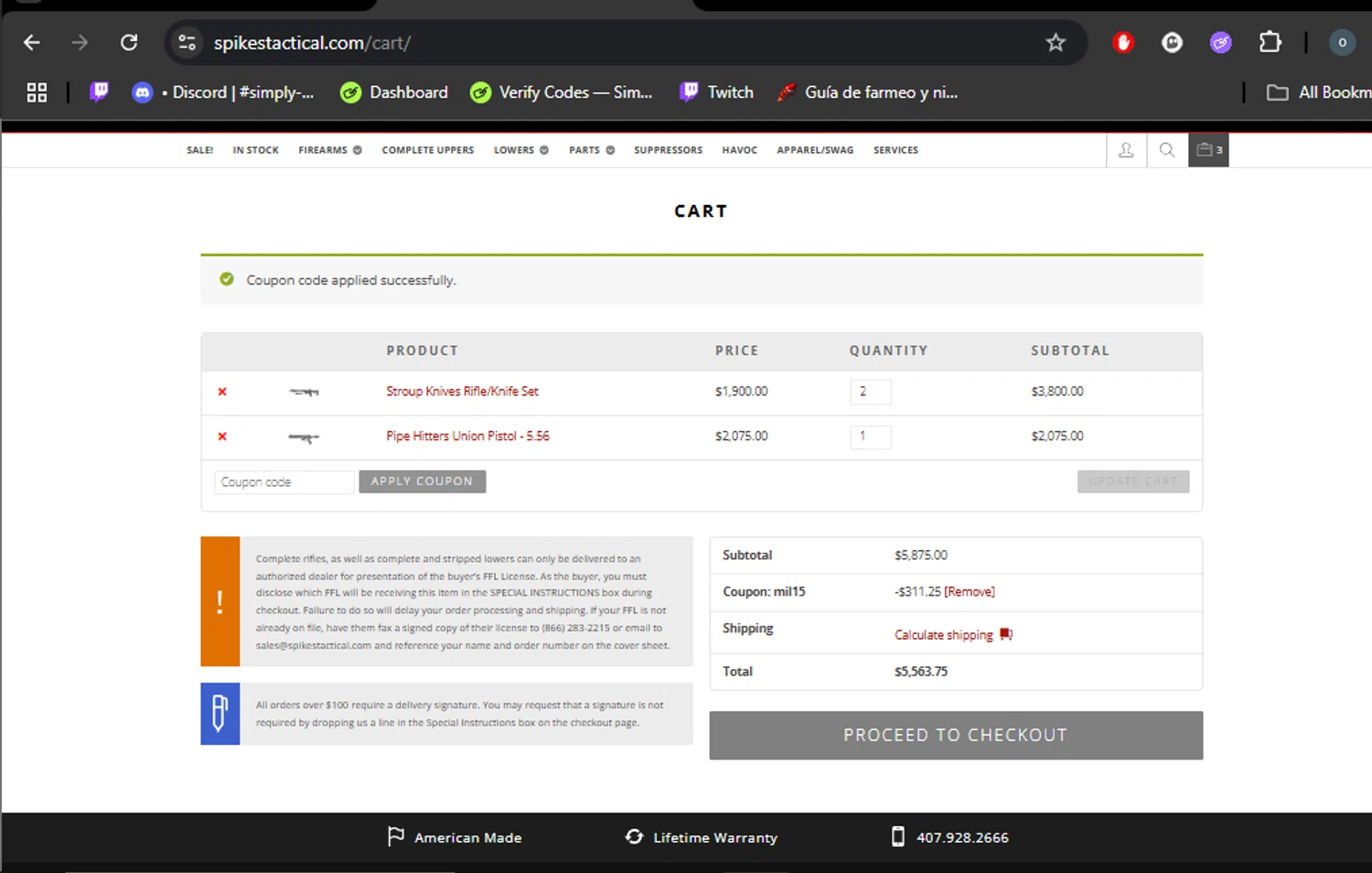This screenshot has height=873, width=1372.
Task: Open Discord #simply bookmark
Action: click(223, 92)
